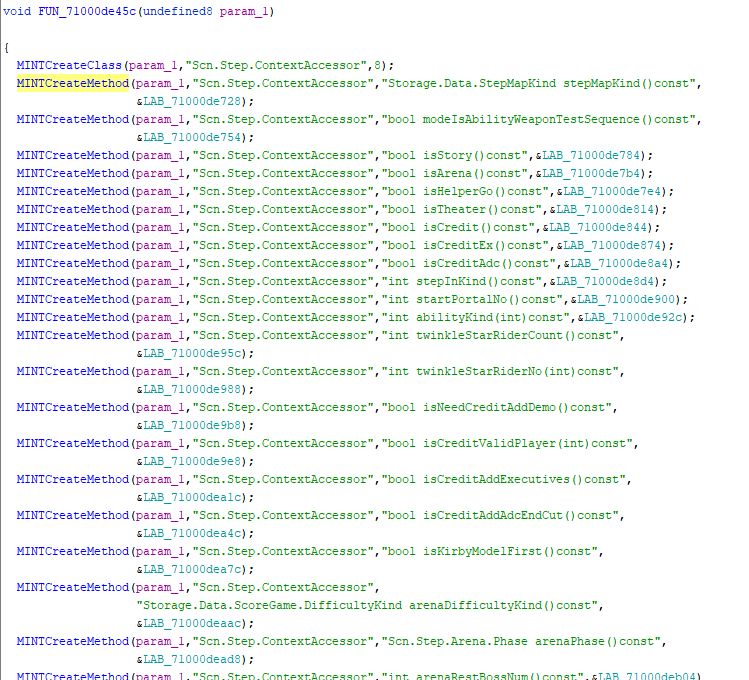Click the FUN_71000de45c function name
Image resolution: width=749 pixels, height=680 pixels.
(87, 11)
